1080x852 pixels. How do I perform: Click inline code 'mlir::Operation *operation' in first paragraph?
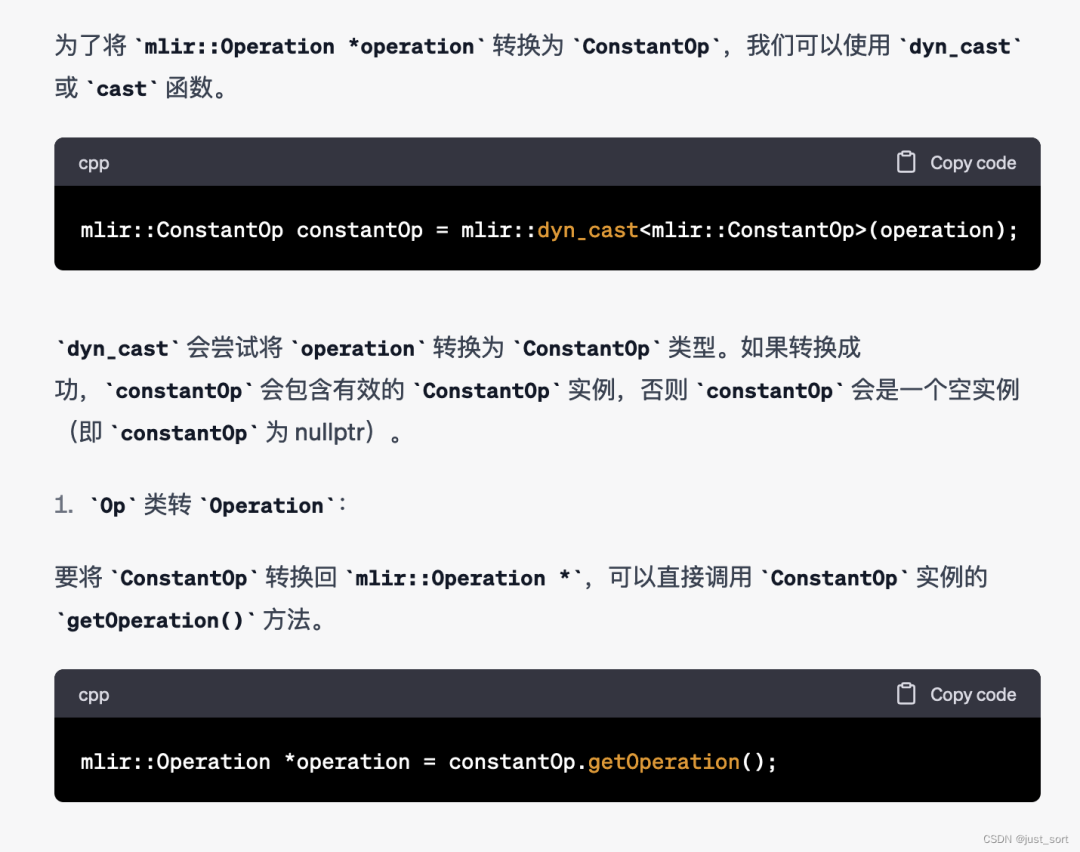(x=309, y=47)
